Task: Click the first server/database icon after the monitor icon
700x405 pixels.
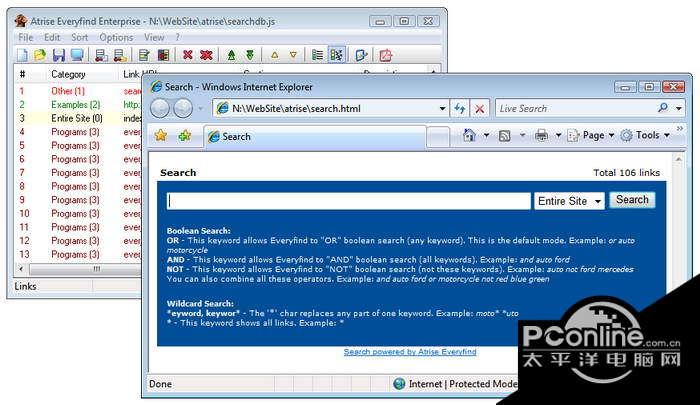Action: pyautogui.click(x=101, y=55)
